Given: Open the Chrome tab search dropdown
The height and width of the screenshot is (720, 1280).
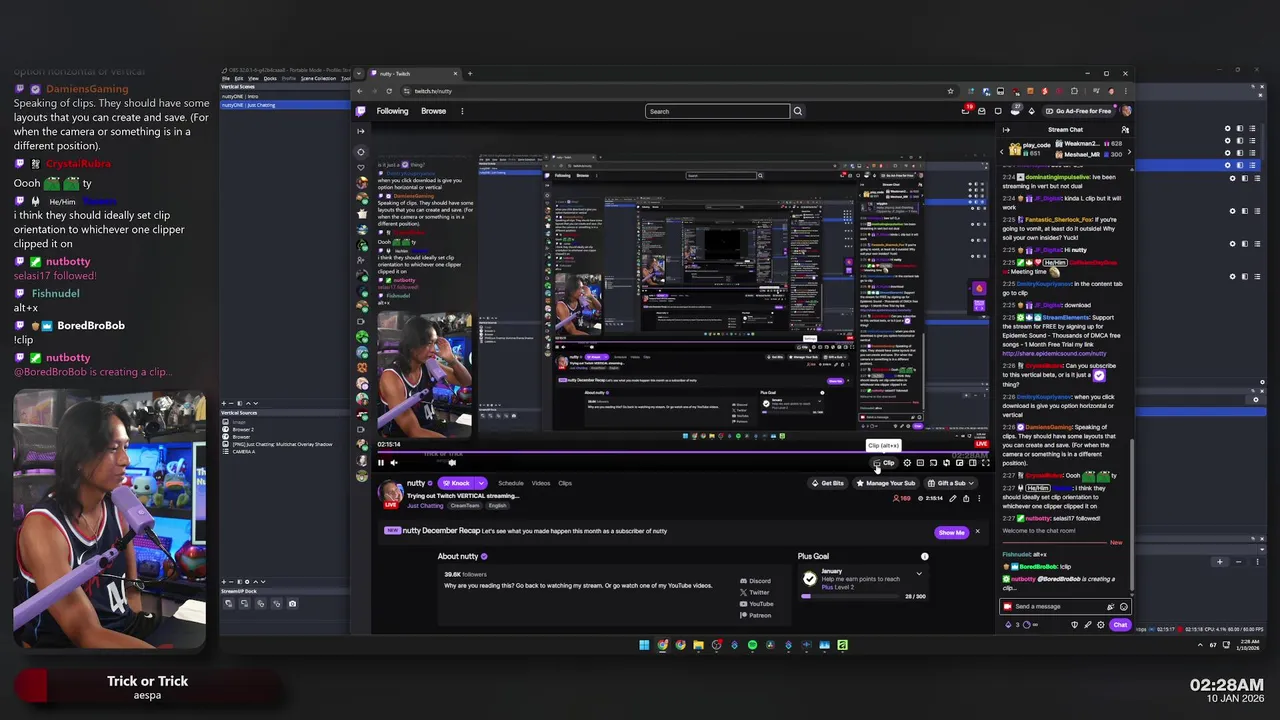Looking at the screenshot, I should pos(359,73).
